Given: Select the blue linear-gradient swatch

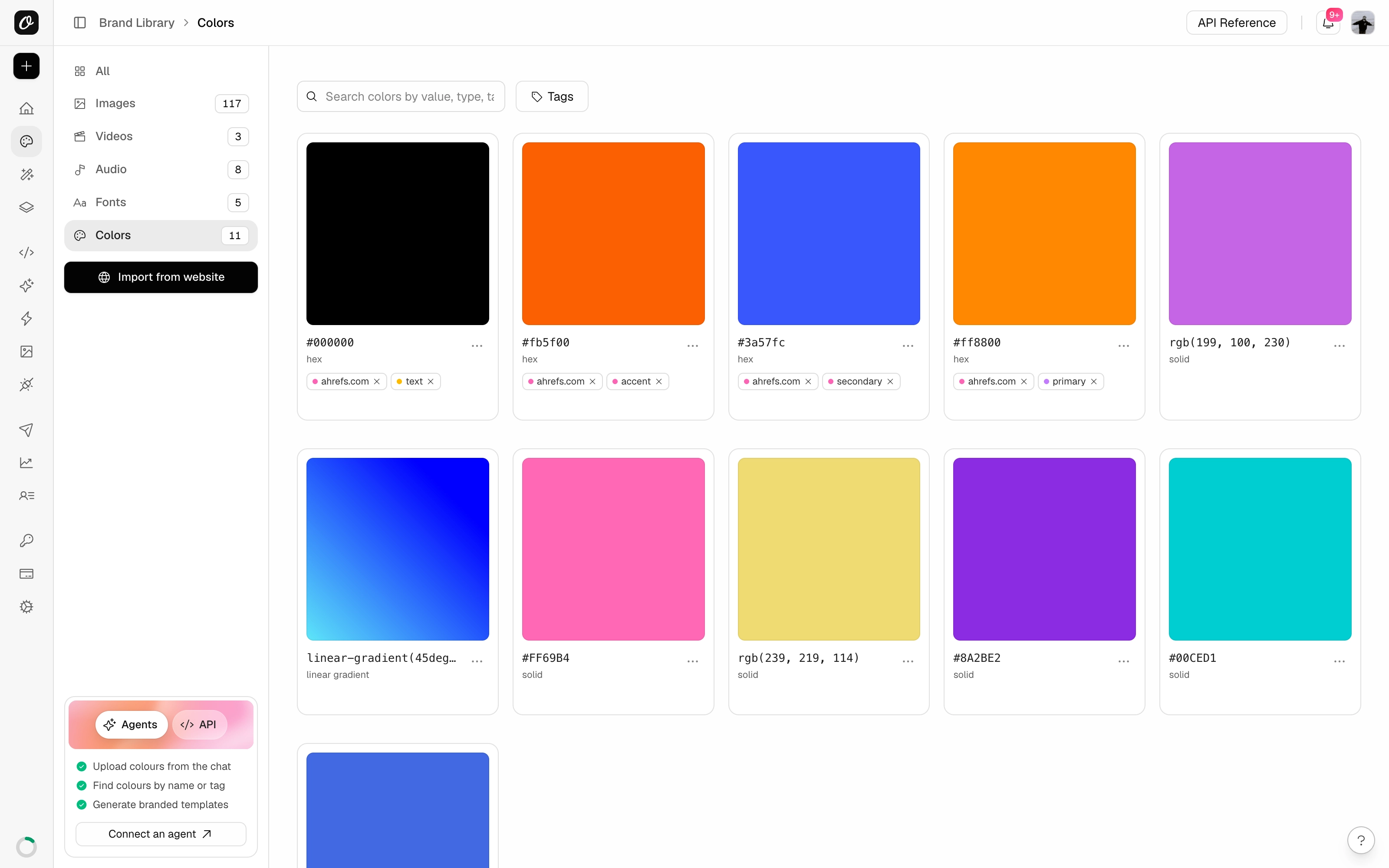Looking at the screenshot, I should (398, 549).
